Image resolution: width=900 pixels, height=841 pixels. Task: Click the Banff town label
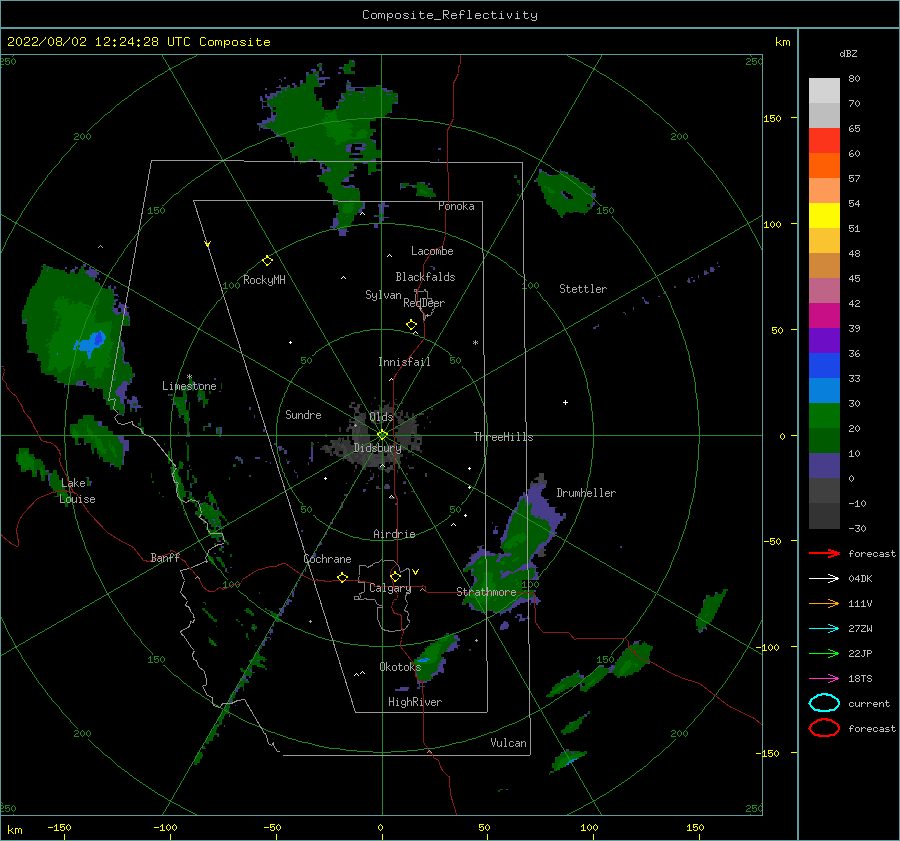[165, 557]
